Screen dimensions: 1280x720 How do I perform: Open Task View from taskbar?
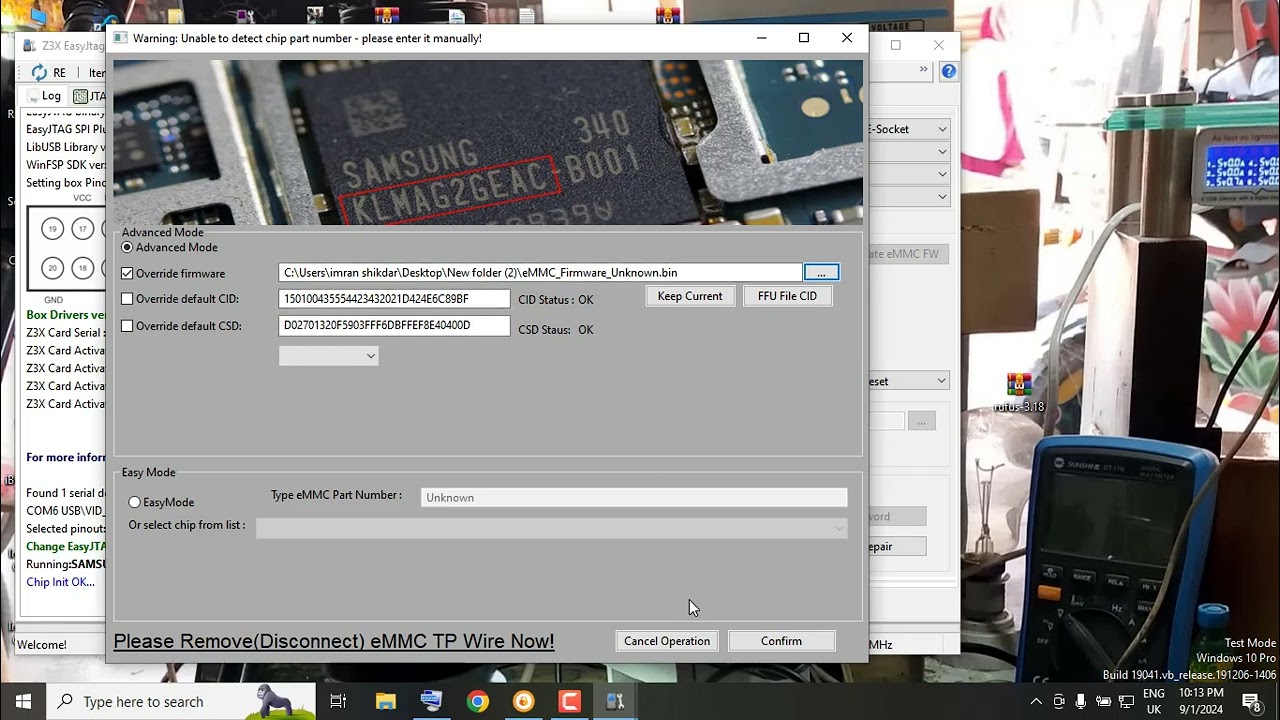[338, 702]
